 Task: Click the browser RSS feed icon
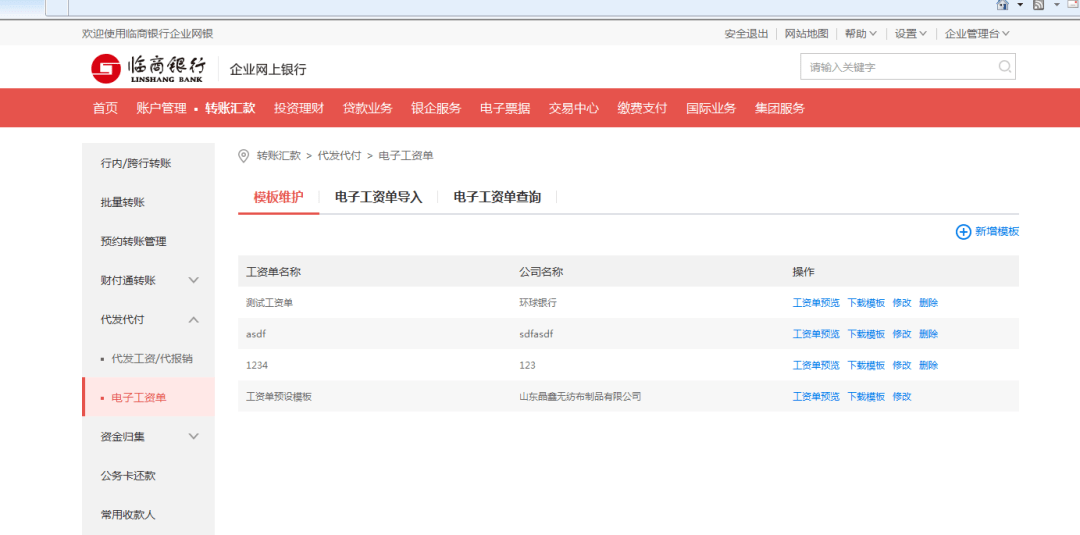pyautogui.click(x=1038, y=5)
